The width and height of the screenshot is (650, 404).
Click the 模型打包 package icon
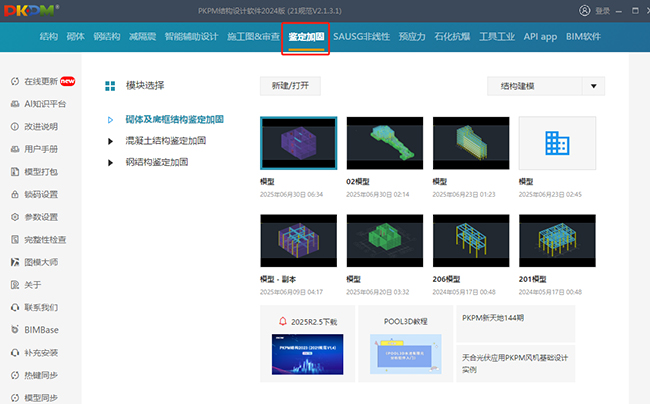click(15, 172)
